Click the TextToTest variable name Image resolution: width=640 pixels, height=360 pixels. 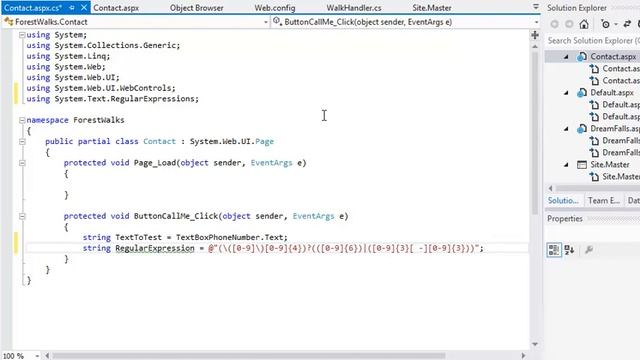pos(138,238)
